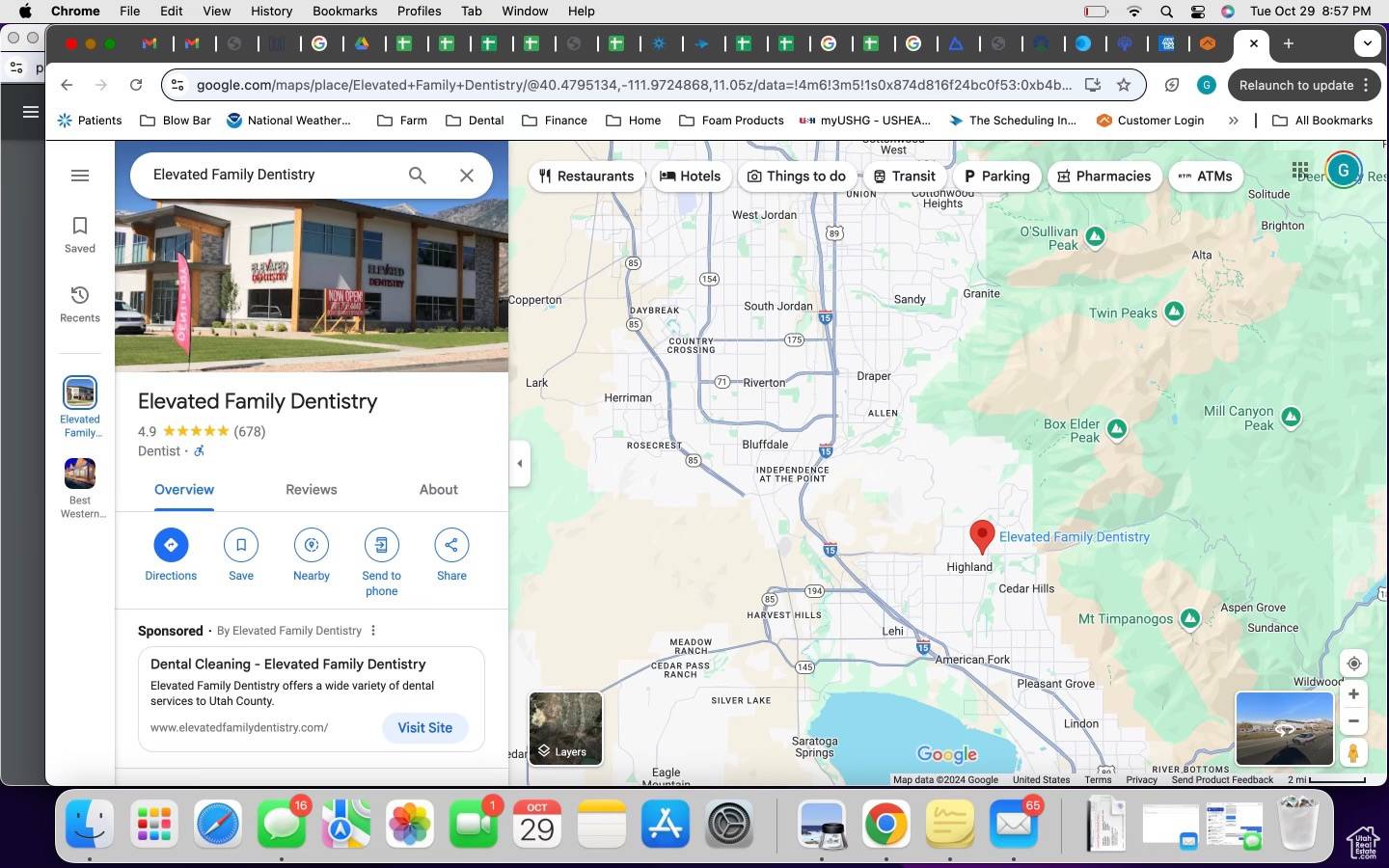
Task: Filter map by Transit
Action: (904, 176)
